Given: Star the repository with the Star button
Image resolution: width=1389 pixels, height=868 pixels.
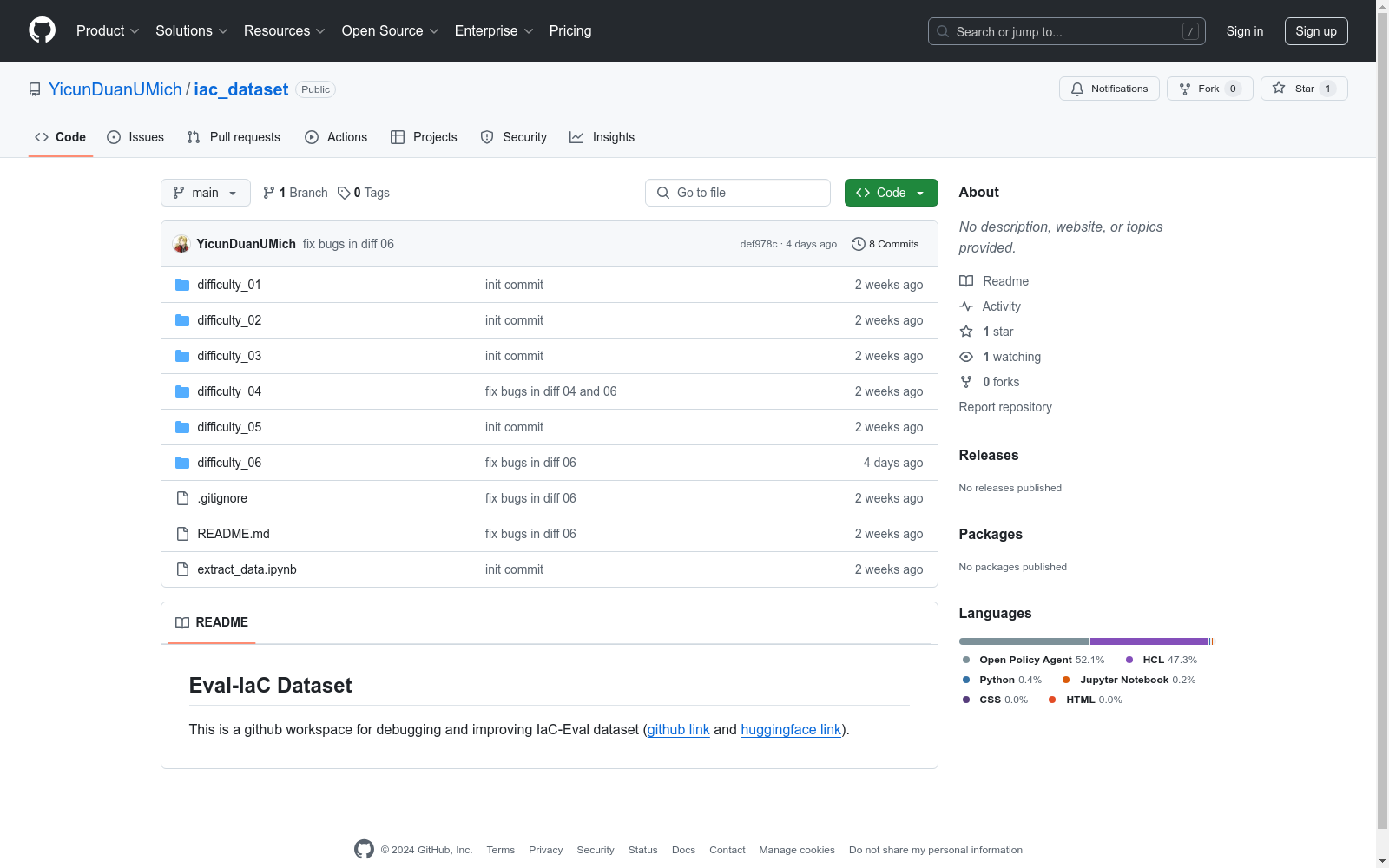Looking at the screenshot, I should pos(1304,89).
